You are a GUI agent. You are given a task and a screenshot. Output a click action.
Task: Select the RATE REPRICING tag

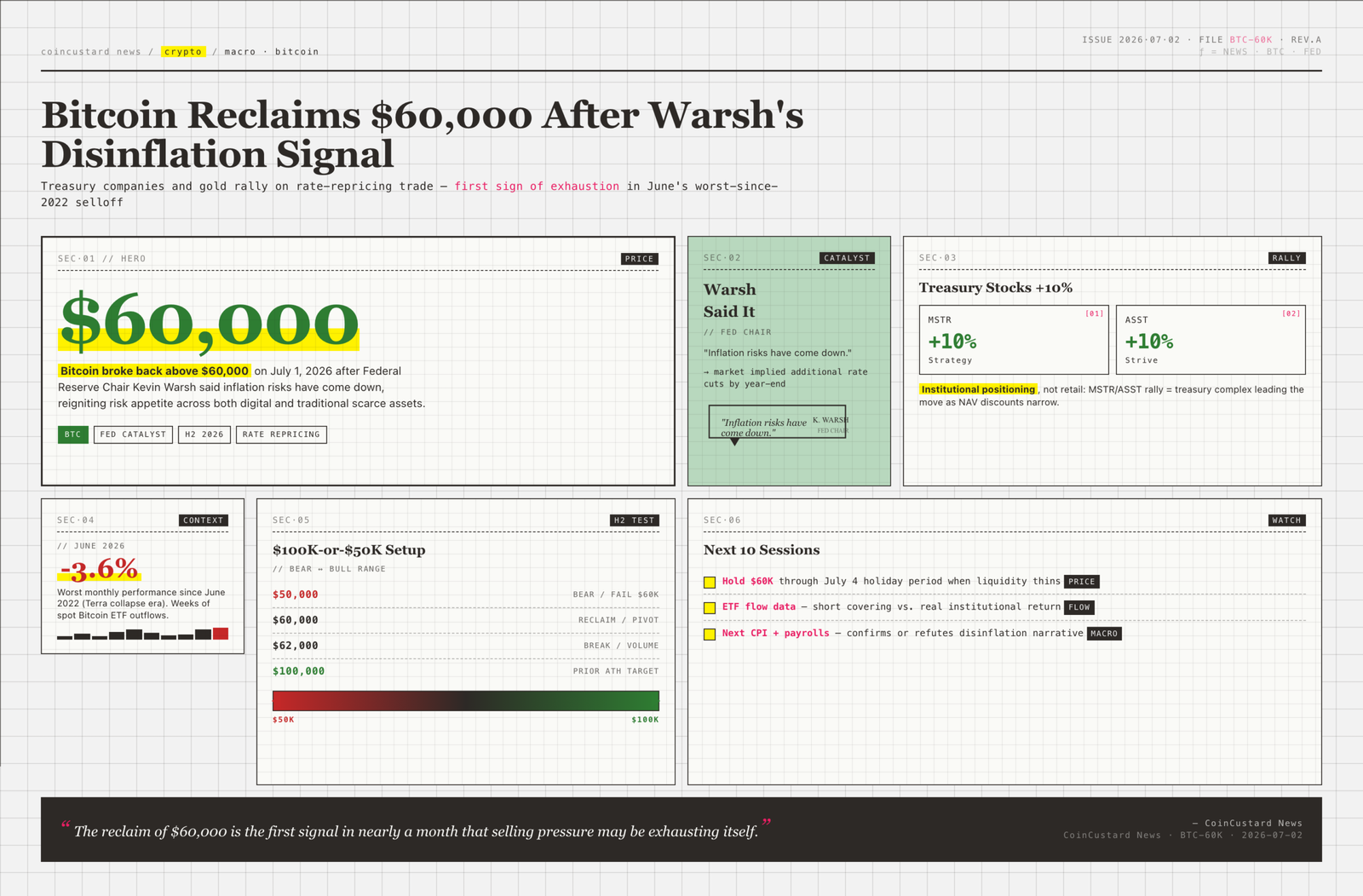(x=281, y=434)
